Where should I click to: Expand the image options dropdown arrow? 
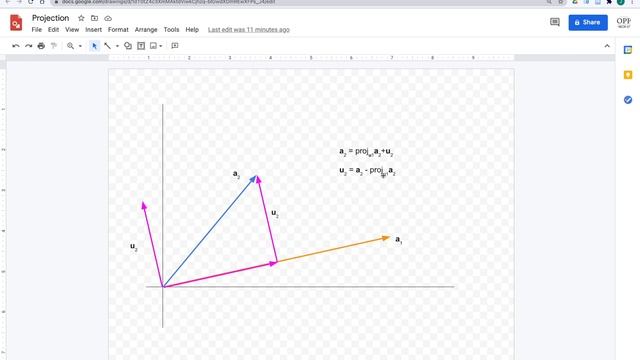161,46
